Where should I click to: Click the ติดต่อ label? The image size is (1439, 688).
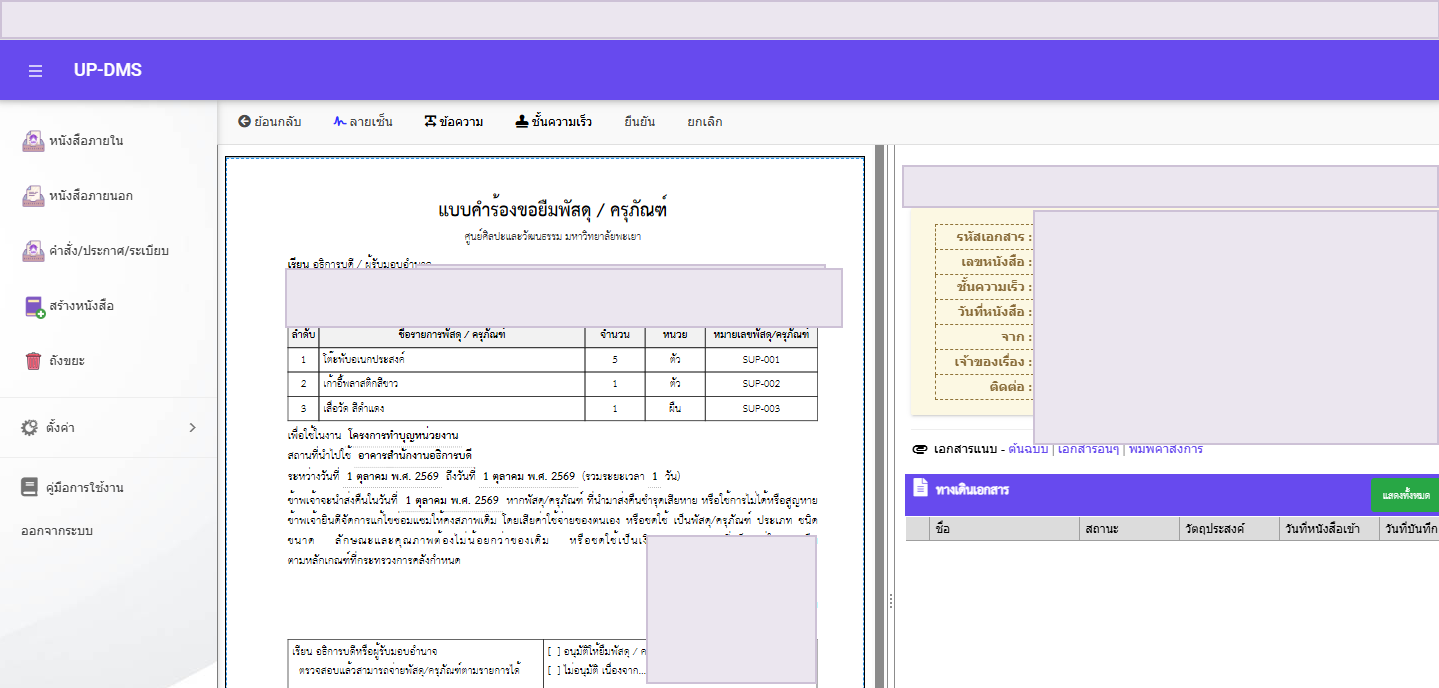coord(1009,387)
